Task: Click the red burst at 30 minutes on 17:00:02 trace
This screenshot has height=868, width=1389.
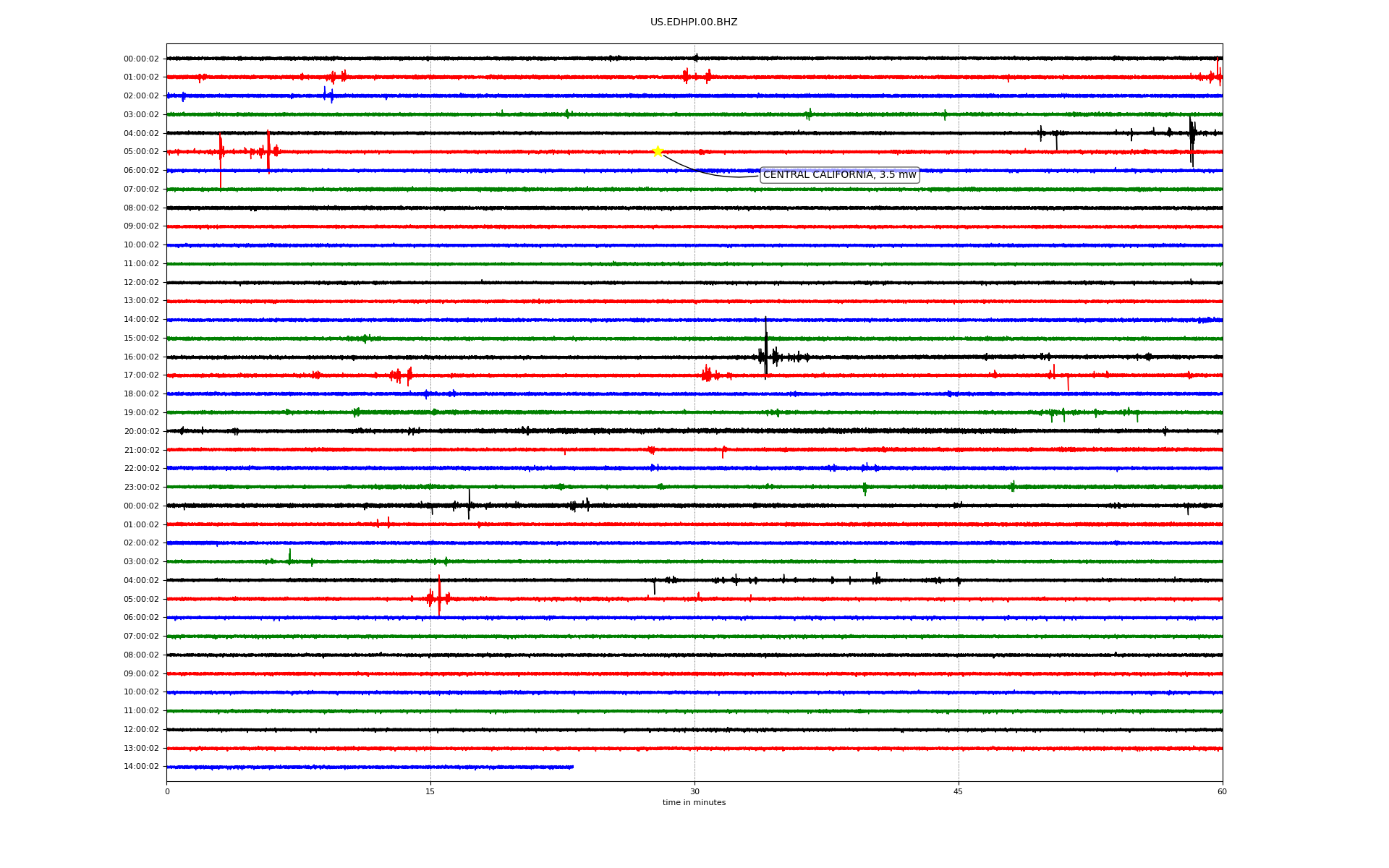Action: pos(708,375)
